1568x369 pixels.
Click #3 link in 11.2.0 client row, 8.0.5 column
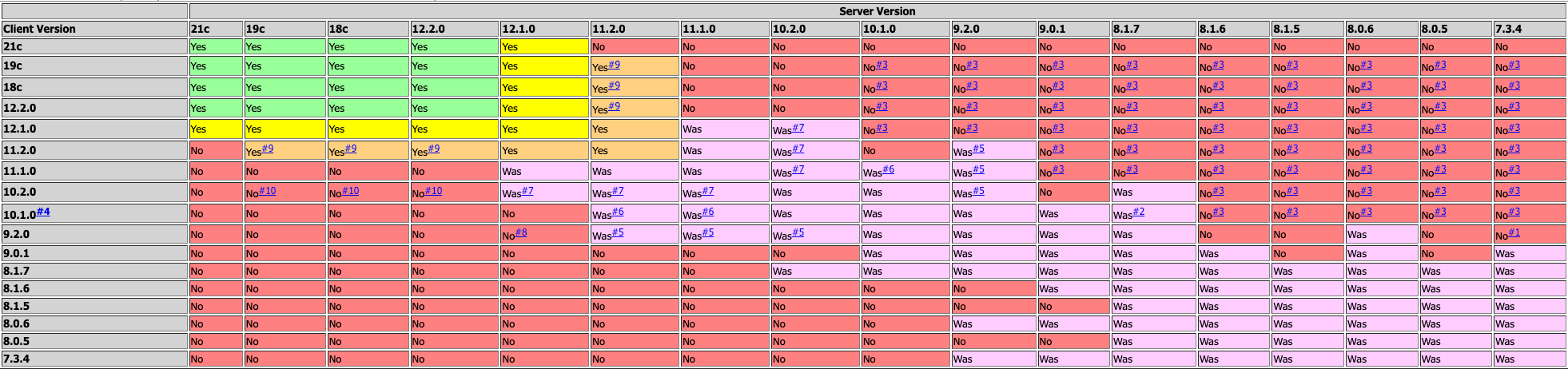pyautogui.click(x=1440, y=149)
